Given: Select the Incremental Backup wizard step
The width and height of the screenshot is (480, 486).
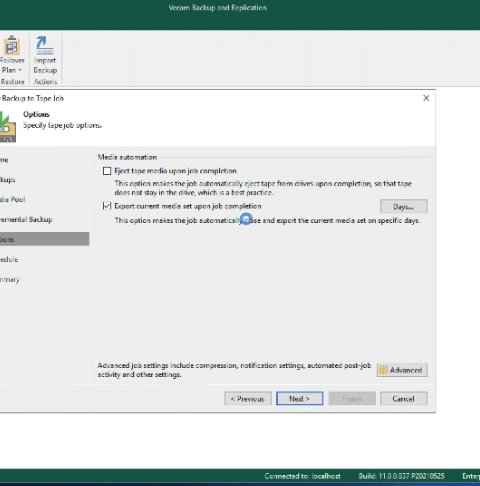Looking at the screenshot, I should [x=26, y=219].
